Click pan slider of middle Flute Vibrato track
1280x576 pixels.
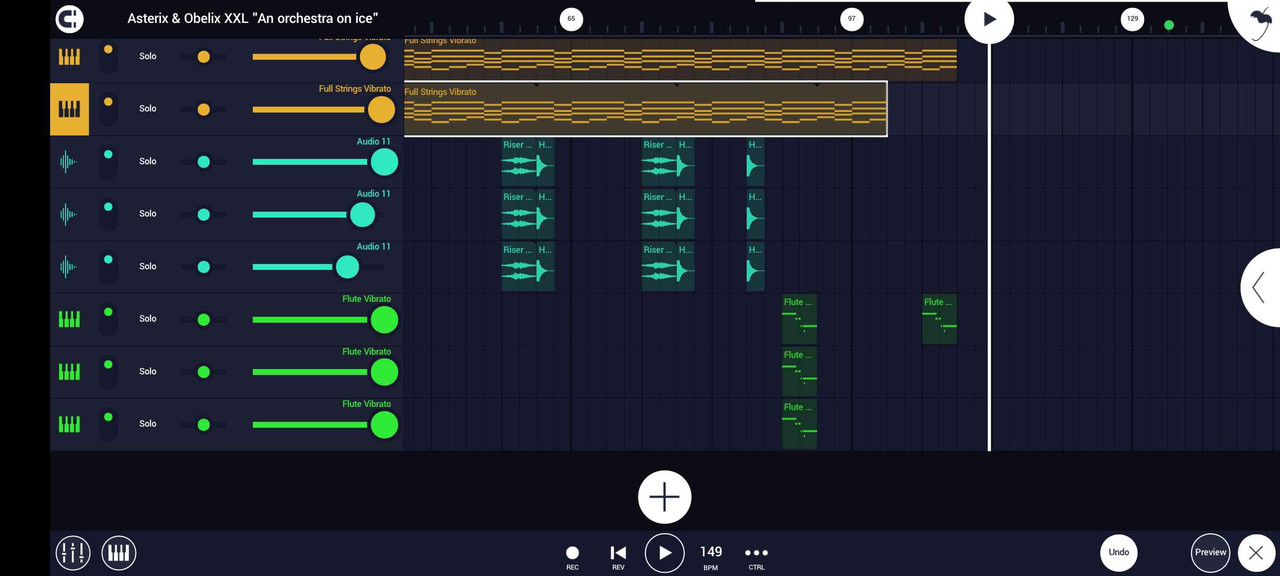click(203, 371)
